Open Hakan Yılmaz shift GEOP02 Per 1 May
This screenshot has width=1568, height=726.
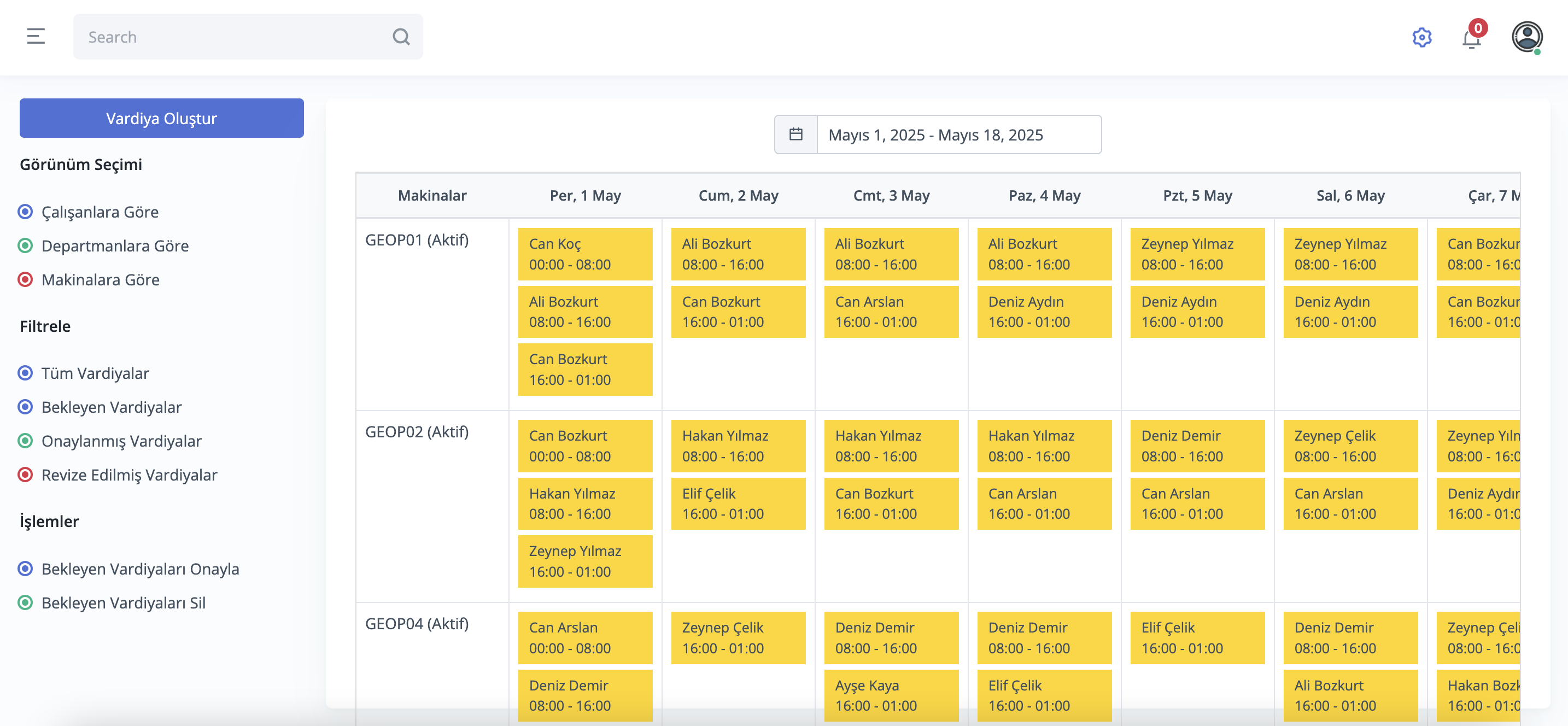(x=585, y=504)
